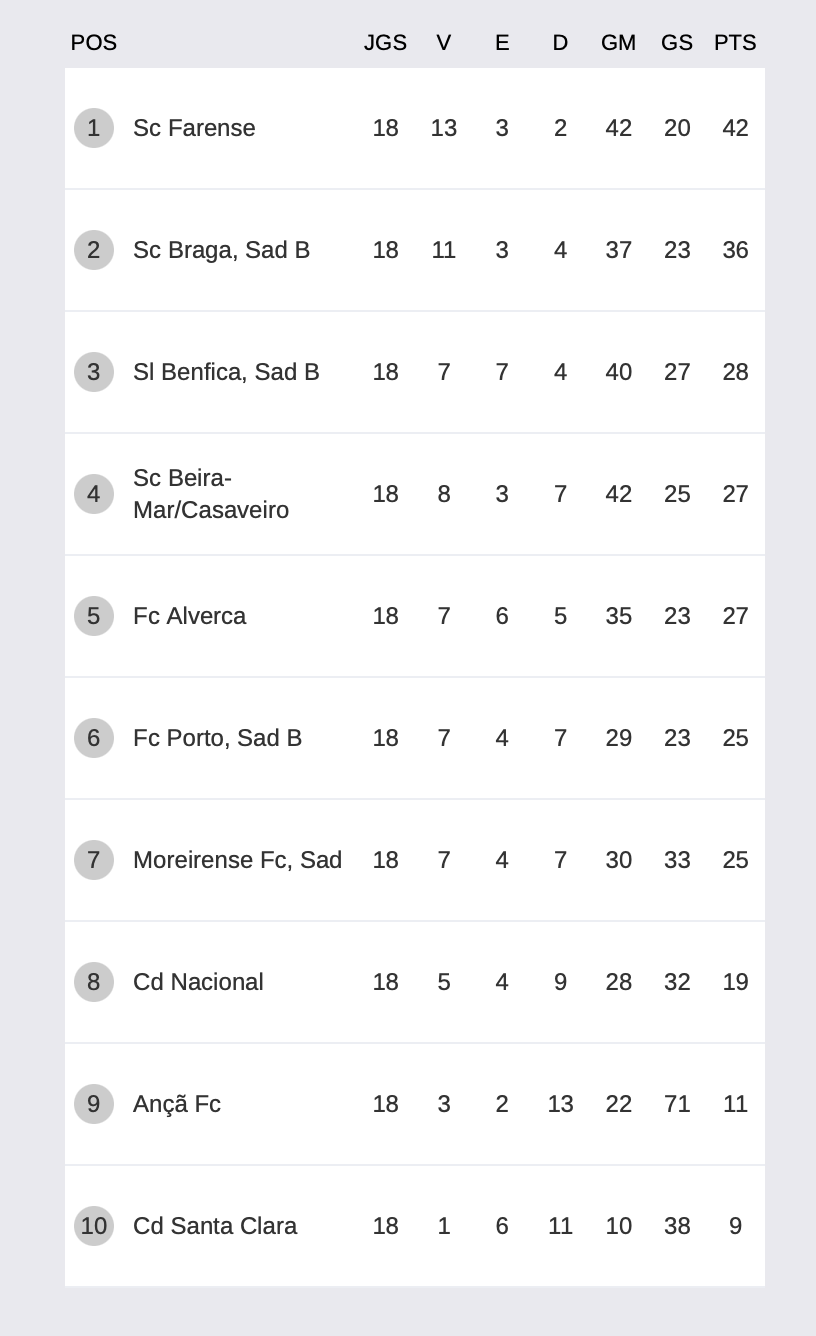Click position badge number 1
Image resolution: width=816 pixels, height=1336 pixels.
tap(94, 128)
